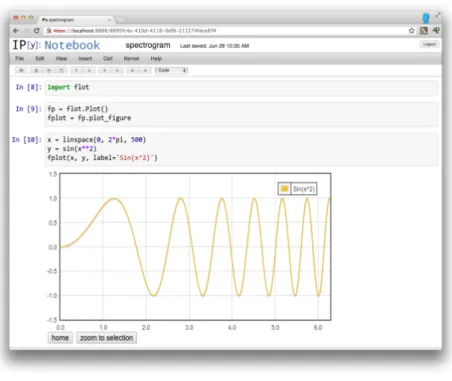
Task: Click the yellow Sin(x^2) legend swatch
Action: [284, 189]
